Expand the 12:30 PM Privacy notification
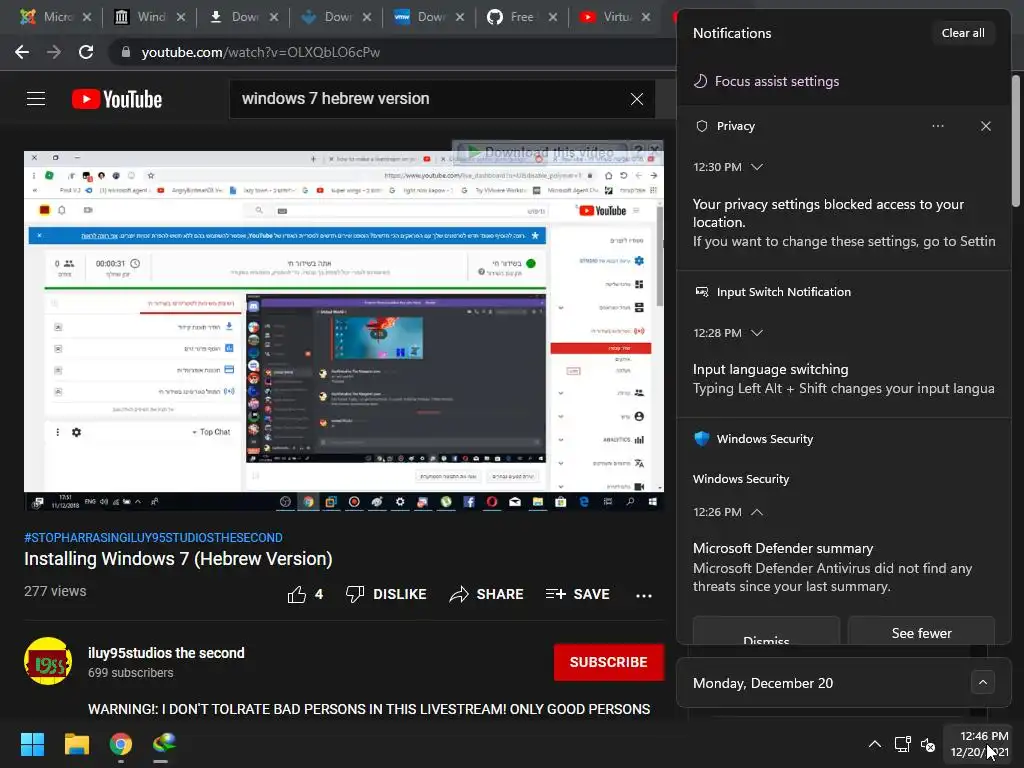 [756, 167]
